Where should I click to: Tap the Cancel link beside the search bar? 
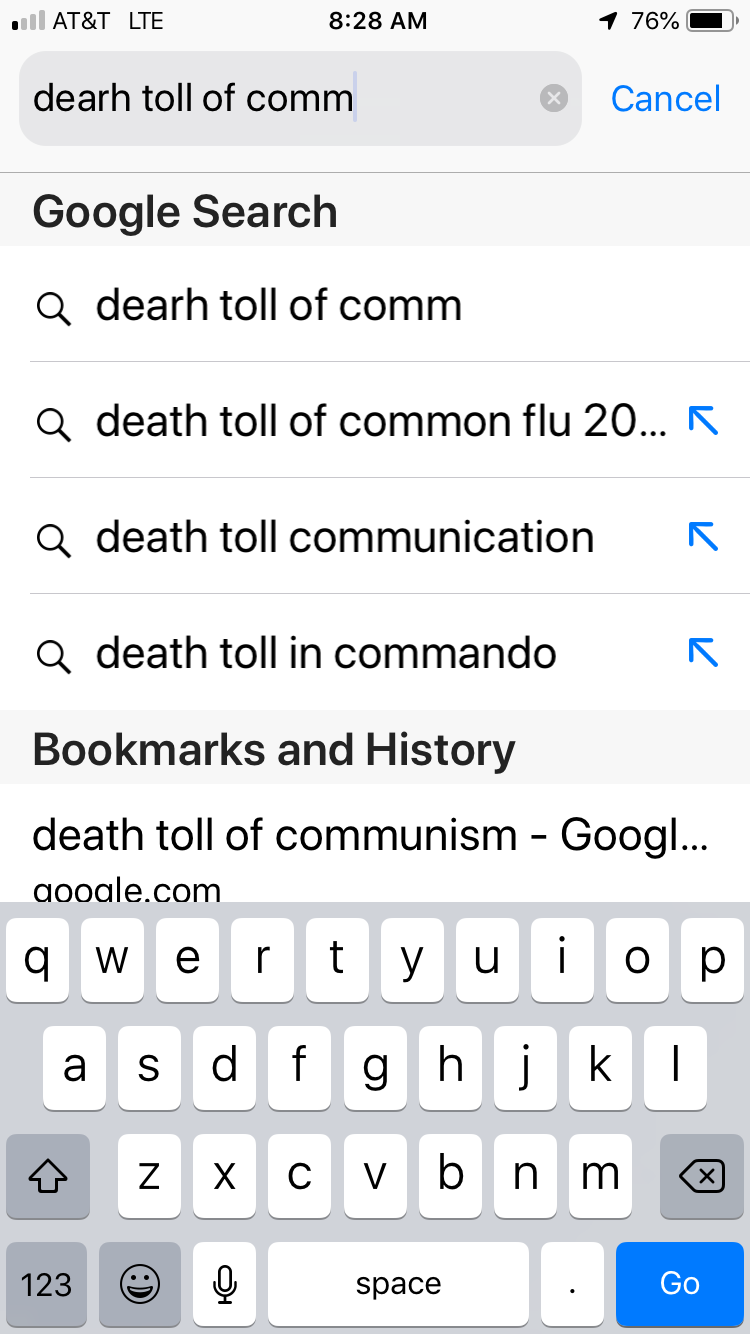click(x=665, y=98)
